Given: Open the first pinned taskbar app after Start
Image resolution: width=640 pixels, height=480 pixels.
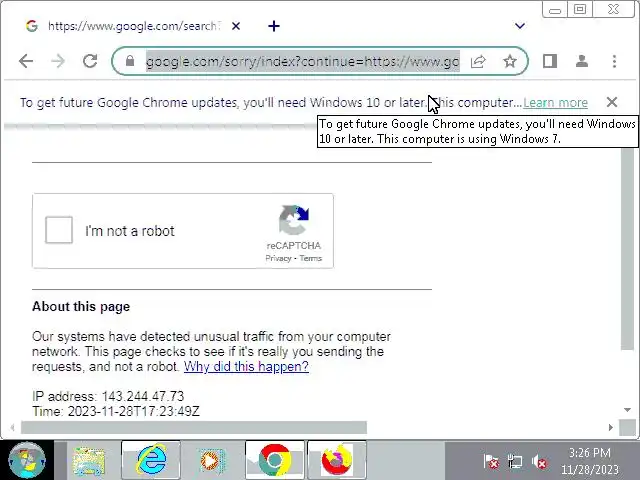Looking at the screenshot, I should [89, 461].
